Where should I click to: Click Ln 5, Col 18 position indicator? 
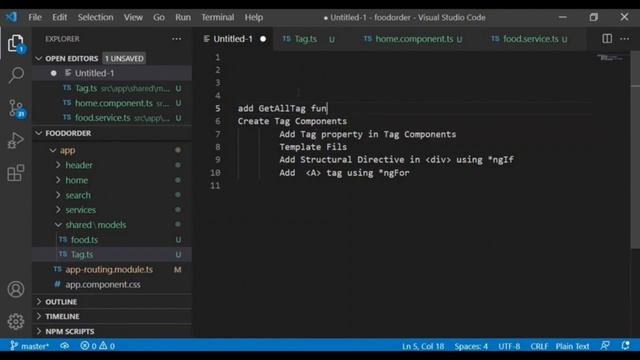tap(423, 346)
